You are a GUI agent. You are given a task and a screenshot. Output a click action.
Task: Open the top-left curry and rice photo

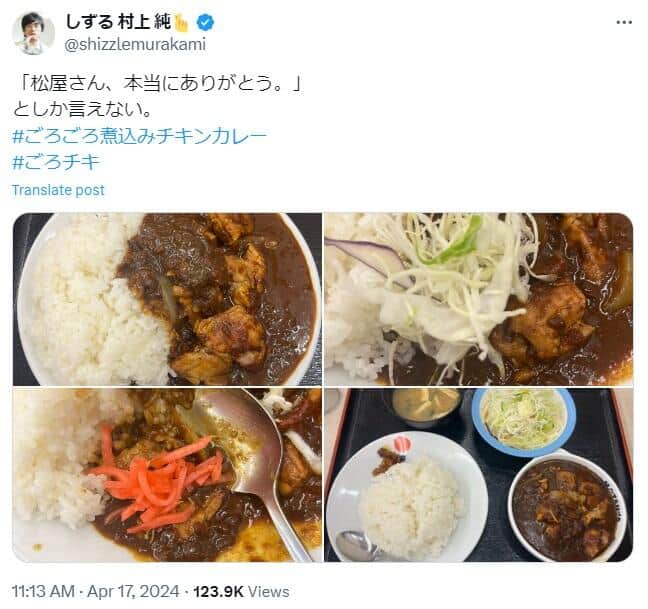click(167, 299)
